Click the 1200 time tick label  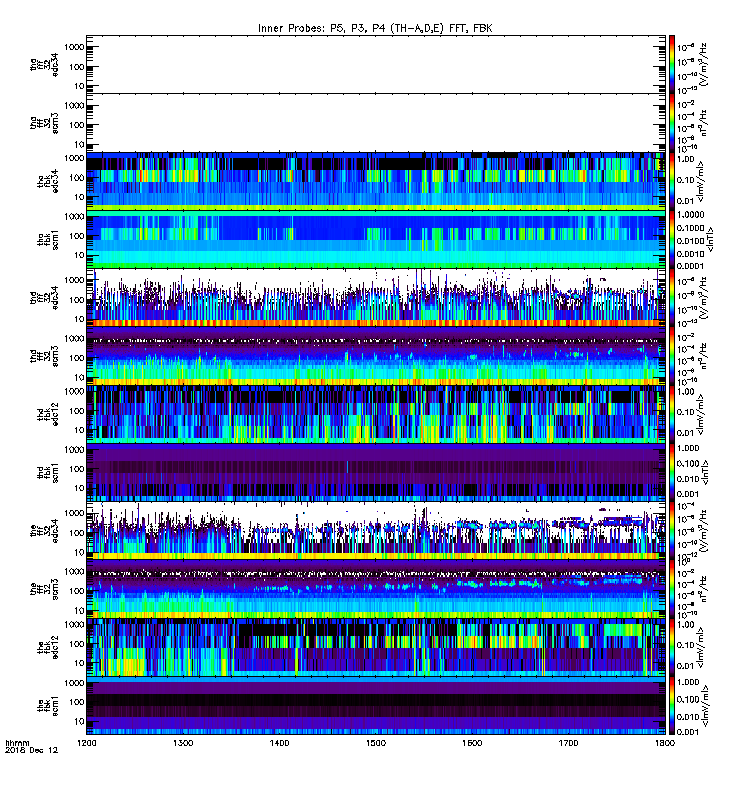click(87, 743)
